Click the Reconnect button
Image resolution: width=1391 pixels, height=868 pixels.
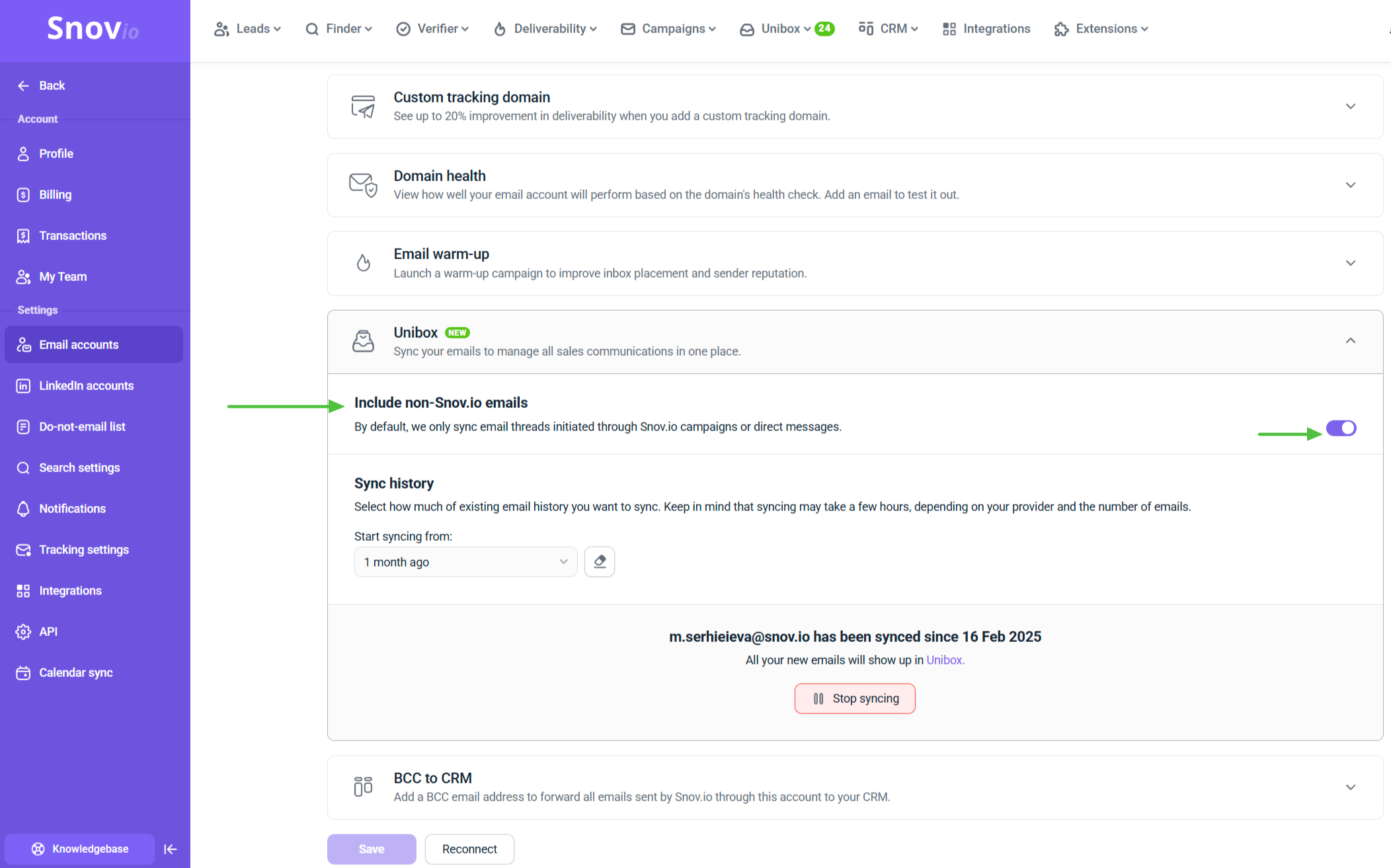469,849
